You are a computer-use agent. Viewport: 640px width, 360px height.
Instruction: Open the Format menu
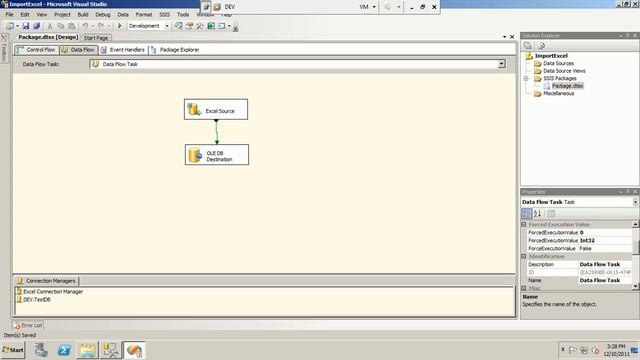tap(144, 14)
